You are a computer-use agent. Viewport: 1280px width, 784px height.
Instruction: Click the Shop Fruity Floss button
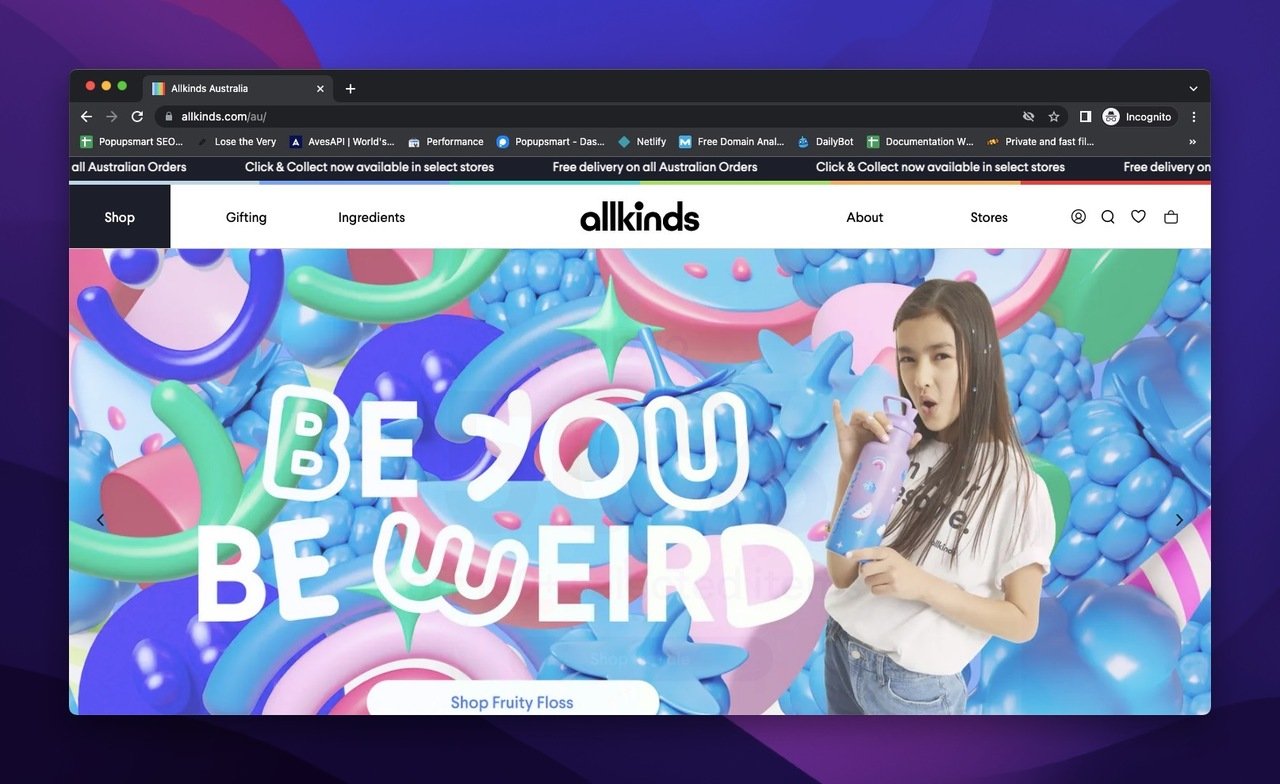click(x=512, y=700)
